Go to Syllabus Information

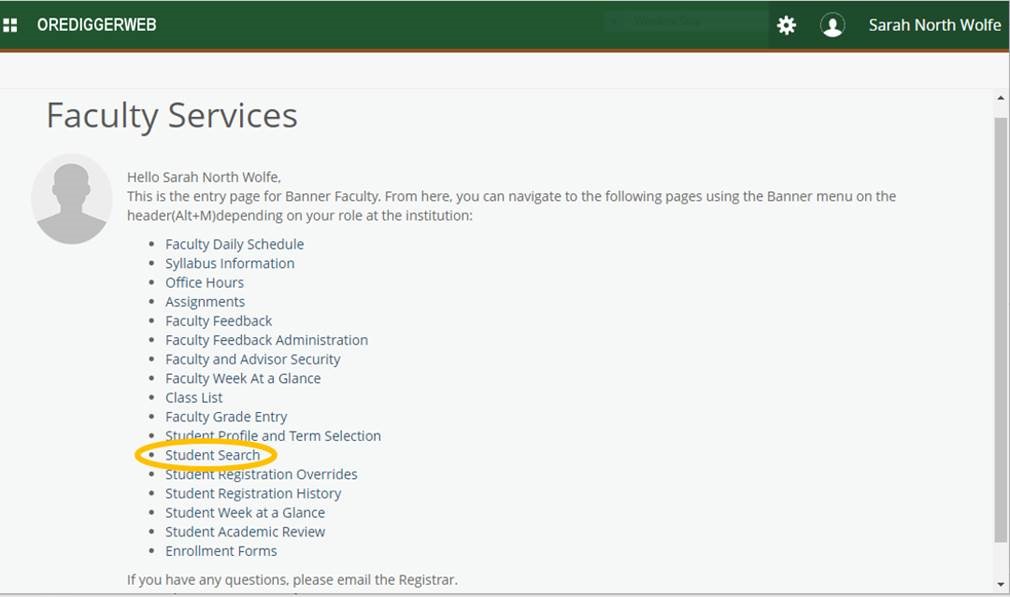click(x=229, y=263)
